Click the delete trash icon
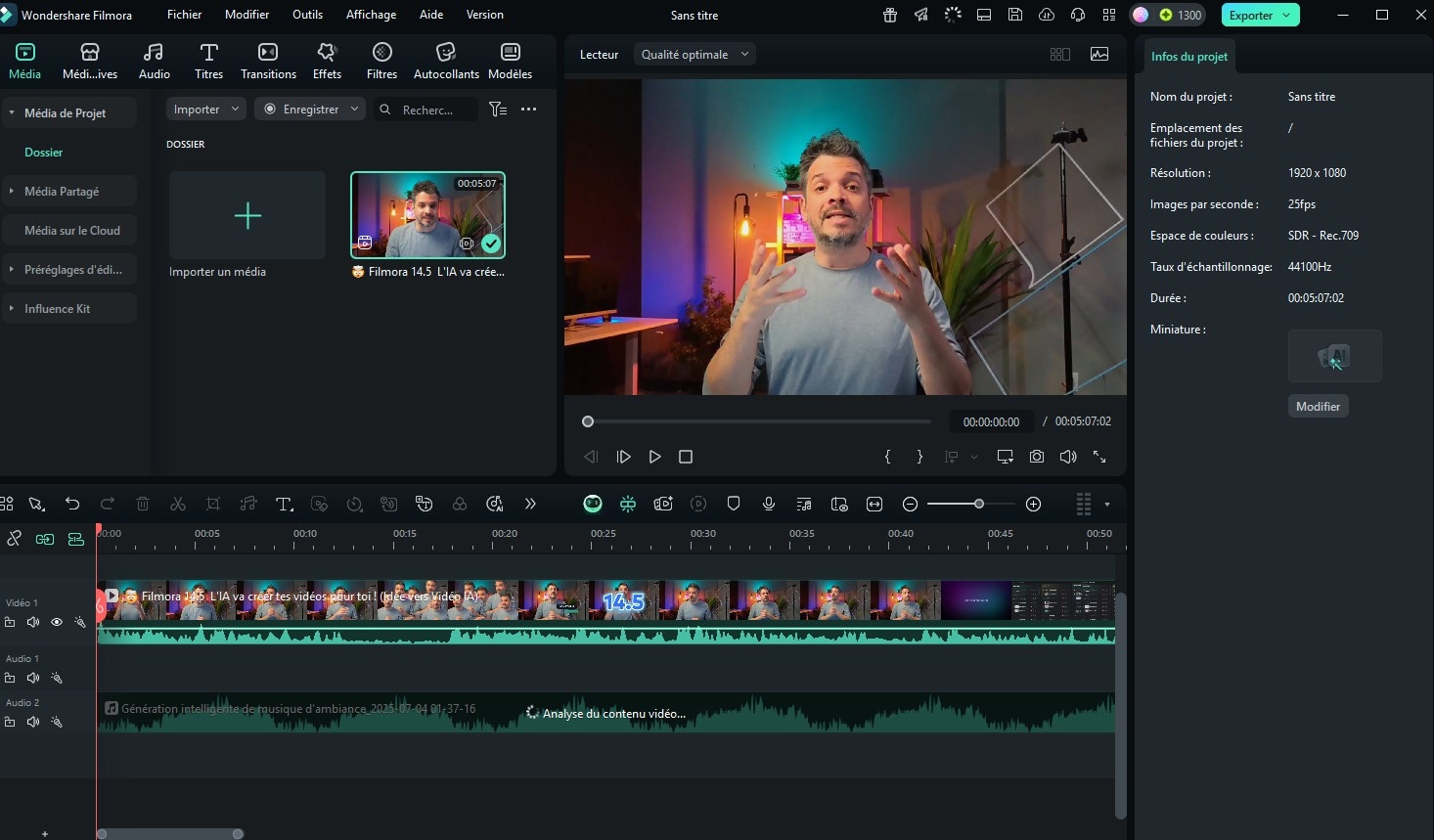The width and height of the screenshot is (1434, 840). (x=143, y=504)
